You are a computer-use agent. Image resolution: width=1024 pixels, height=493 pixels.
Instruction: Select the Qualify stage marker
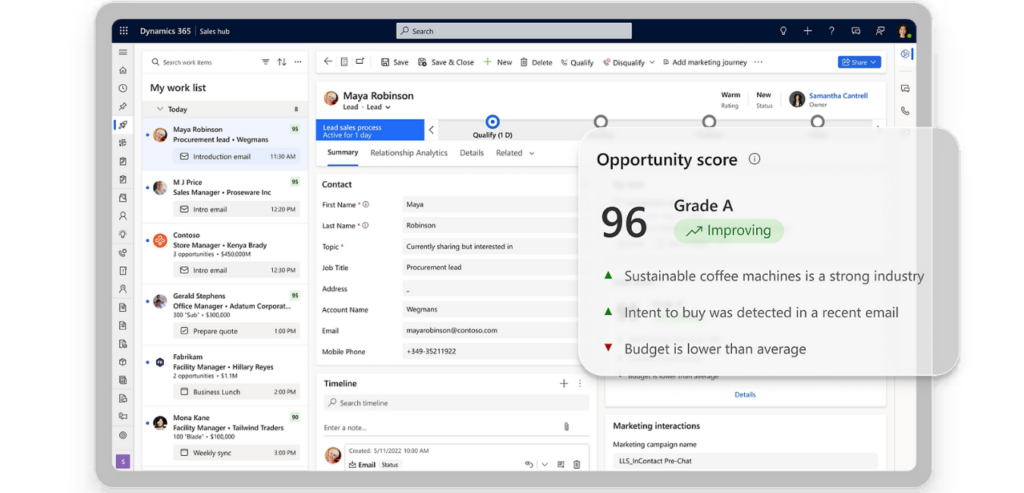(x=492, y=121)
